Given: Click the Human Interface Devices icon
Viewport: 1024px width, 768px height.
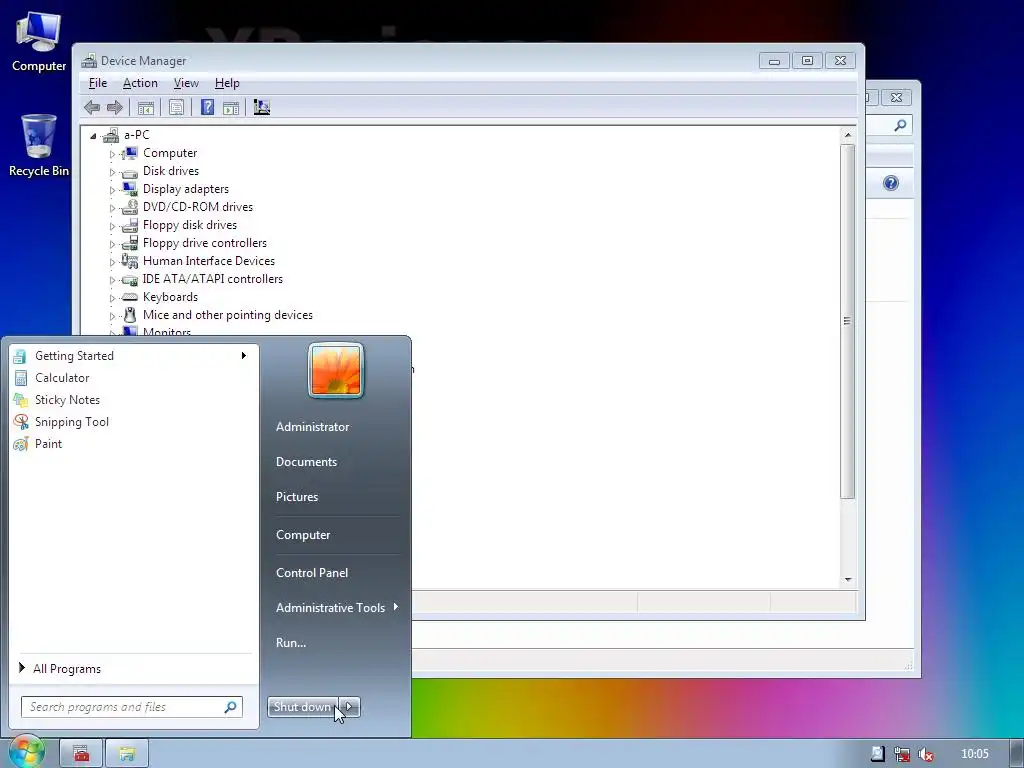Looking at the screenshot, I should tap(129, 261).
